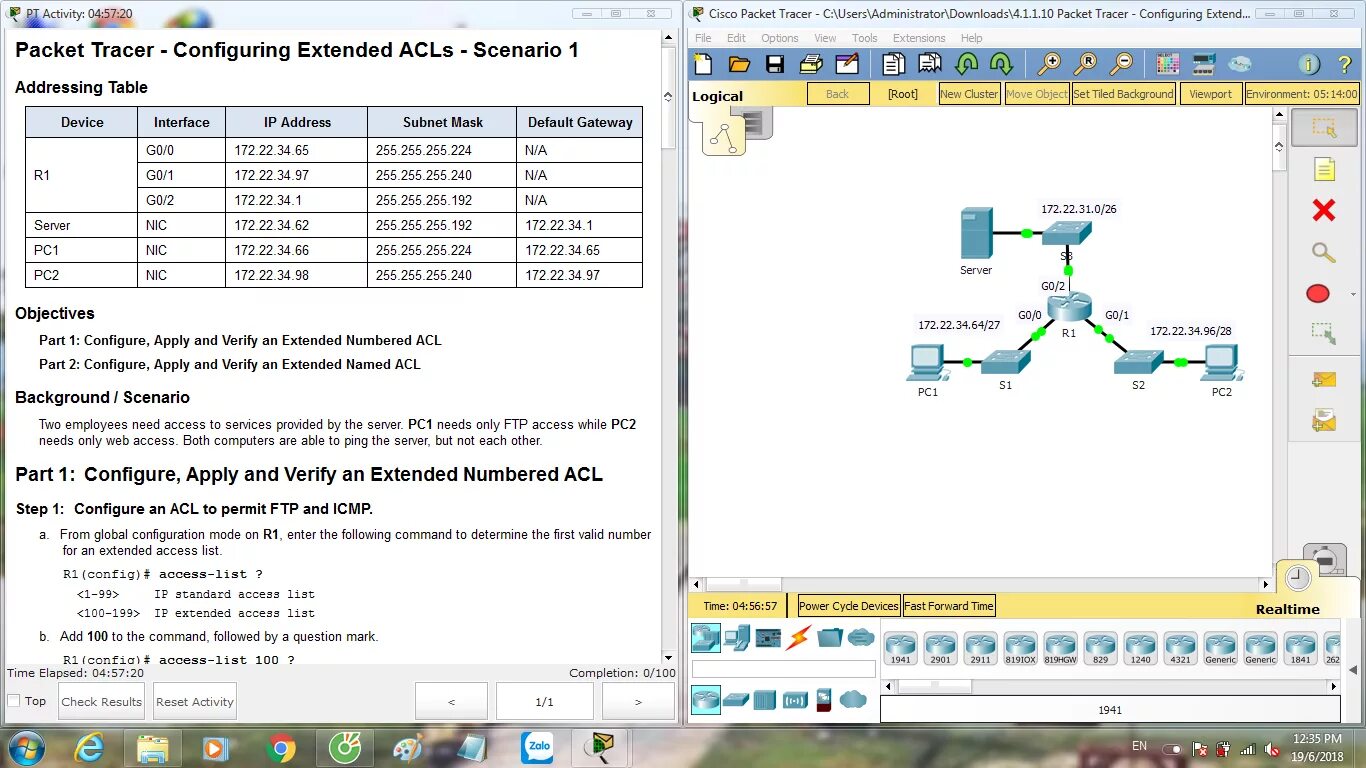The width and height of the screenshot is (1366, 768).
Task: Choose the Resize Shape tool
Action: pos(1324,332)
